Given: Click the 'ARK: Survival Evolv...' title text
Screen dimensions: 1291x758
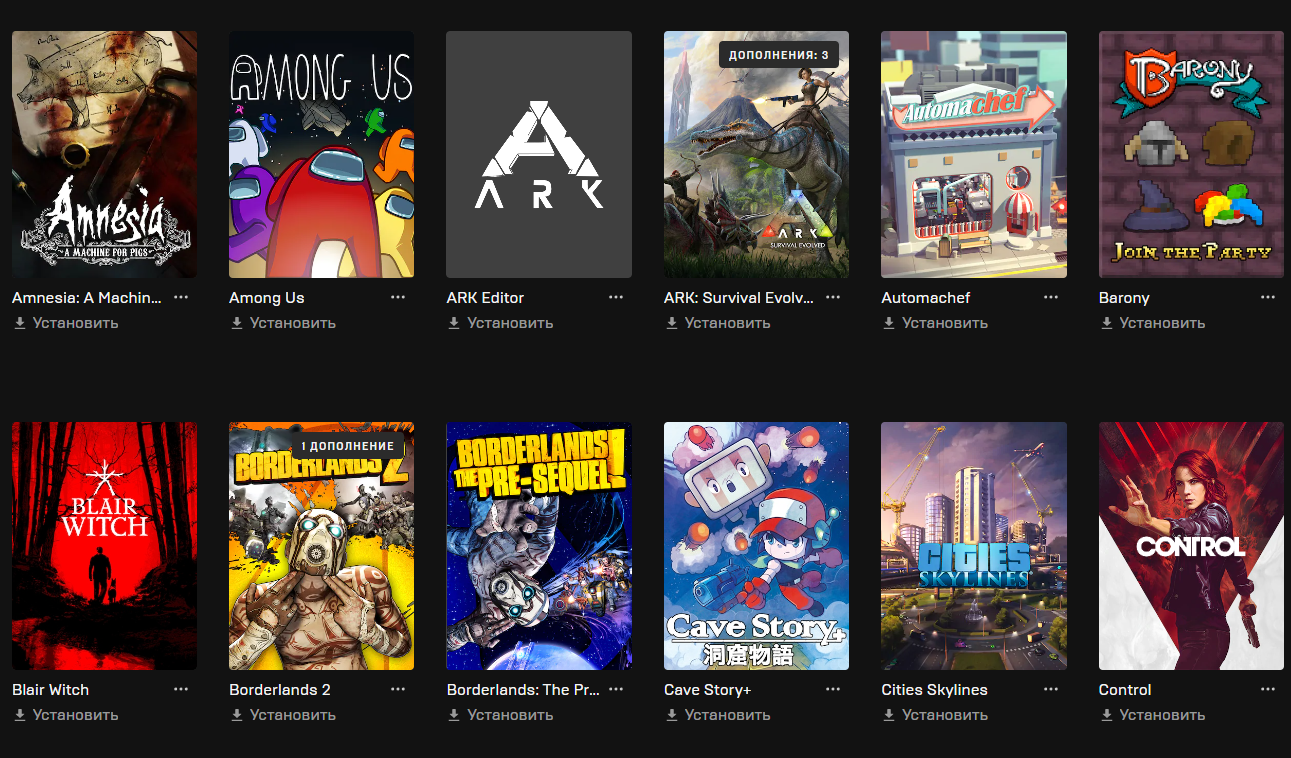Looking at the screenshot, I should click(739, 298).
